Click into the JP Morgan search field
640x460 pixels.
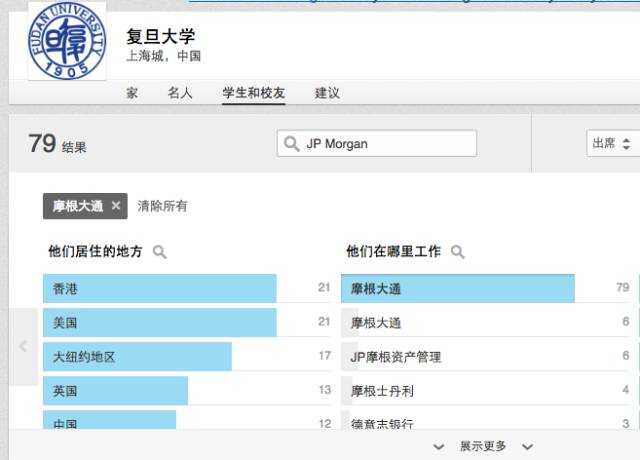click(377, 143)
